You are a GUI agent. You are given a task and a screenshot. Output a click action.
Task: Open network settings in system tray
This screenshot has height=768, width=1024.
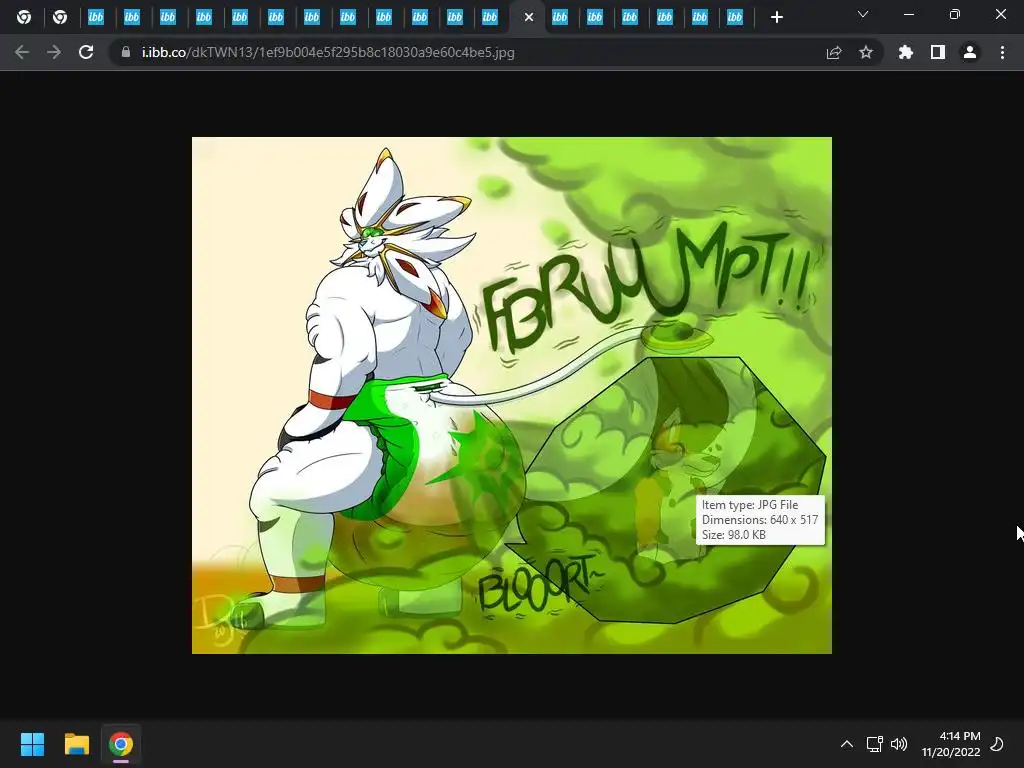coord(874,744)
